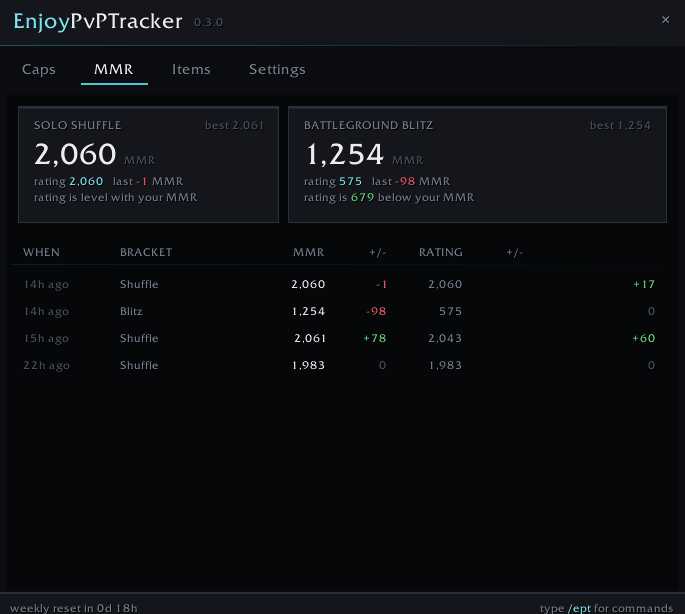Click the Shuffle bracket in 22h ago row
Viewport: 685px width, 614px height.
tap(139, 365)
